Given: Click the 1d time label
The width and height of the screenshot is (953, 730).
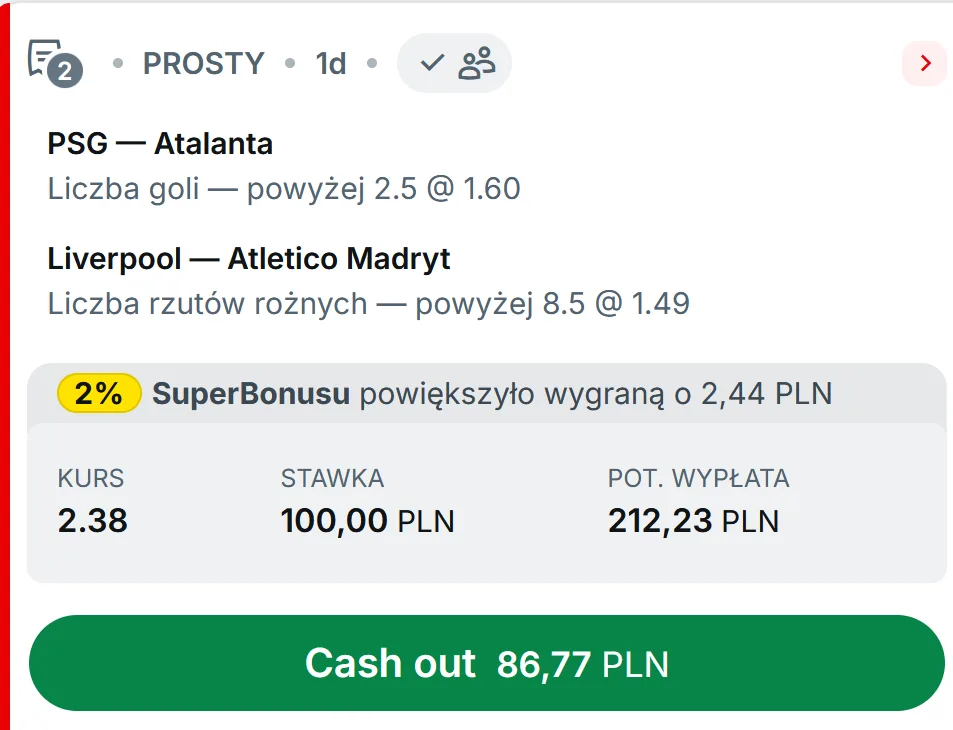Looking at the screenshot, I should click(331, 63).
